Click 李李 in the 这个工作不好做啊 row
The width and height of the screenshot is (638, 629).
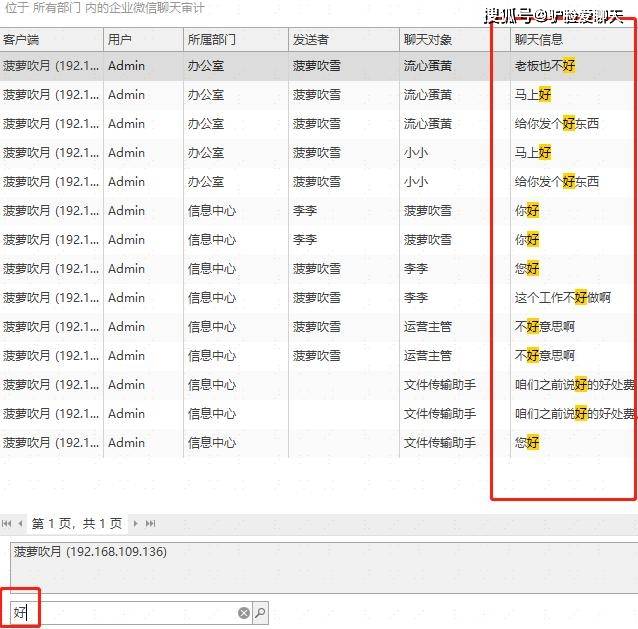click(x=415, y=298)
